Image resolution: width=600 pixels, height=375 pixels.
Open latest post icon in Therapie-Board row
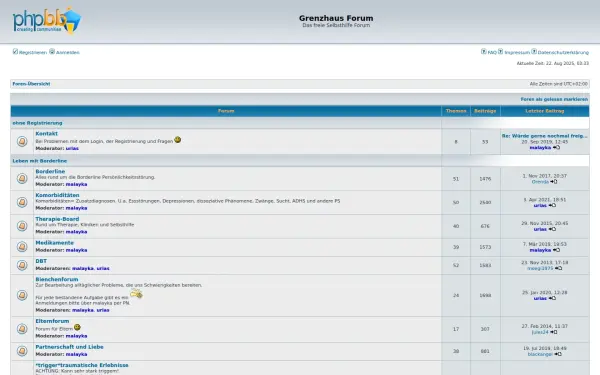pyautogui.click(x=552, y=229)
